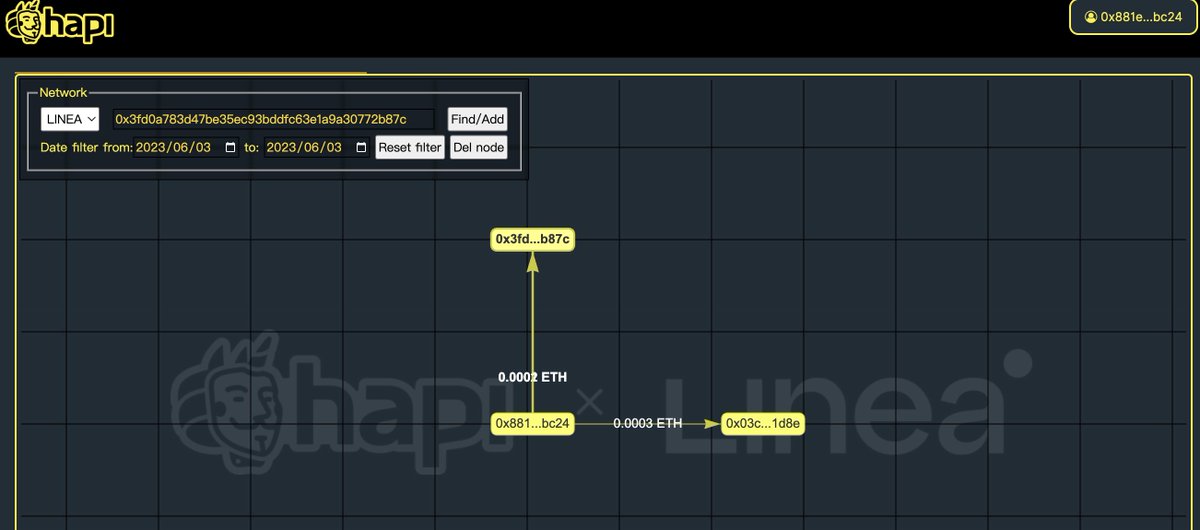Edit the date filter from field
The height and width of the screenshot is (530, 1200).
click(187, 147)
